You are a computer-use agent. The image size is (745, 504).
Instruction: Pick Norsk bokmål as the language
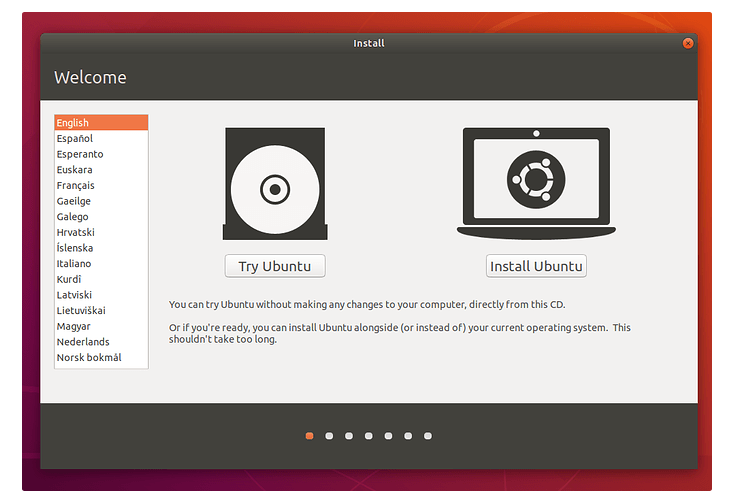point(101,358)
